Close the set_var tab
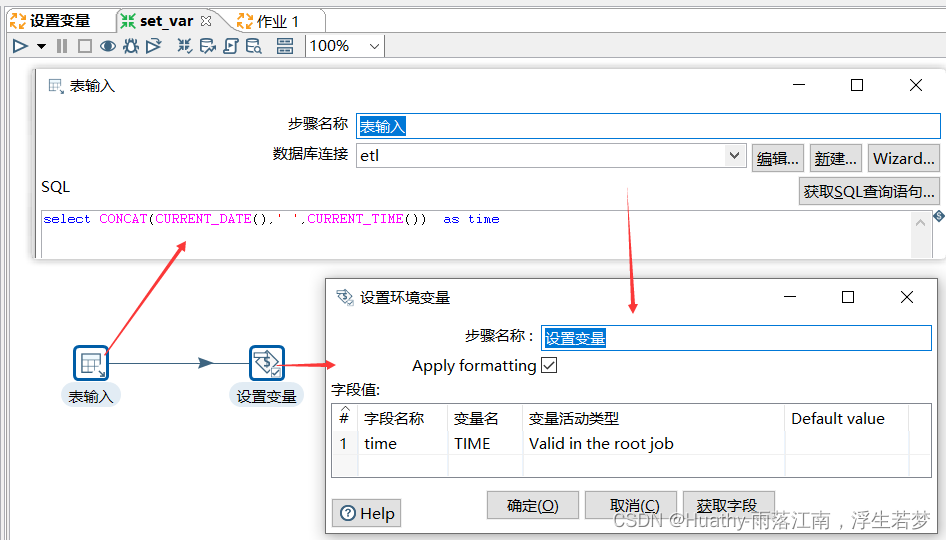Image resolution: width=946 pixels, height=540 pixels. (206, 21)
